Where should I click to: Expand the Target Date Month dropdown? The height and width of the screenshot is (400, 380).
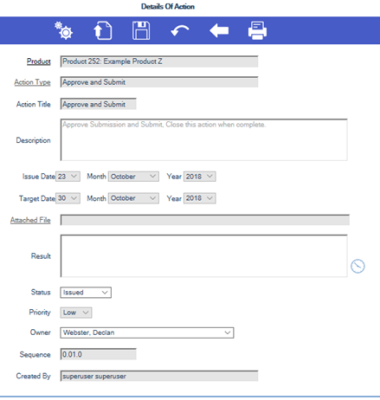(x=133, y=198)
